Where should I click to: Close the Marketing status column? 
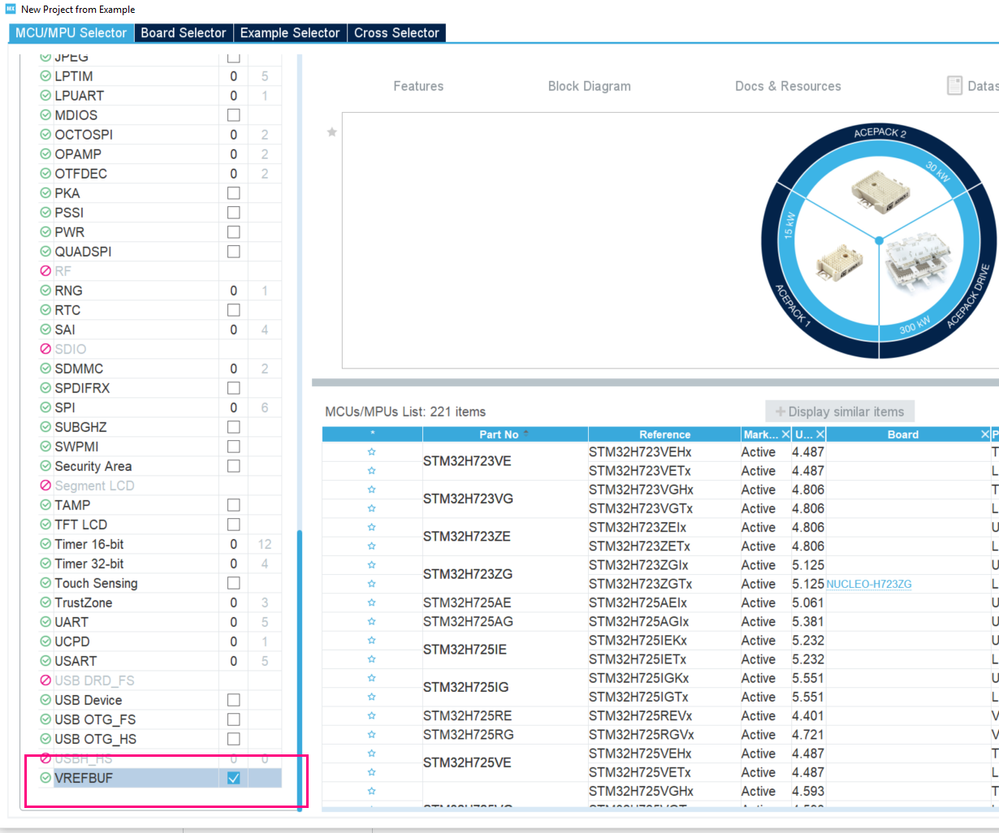[x=786, y=434]
